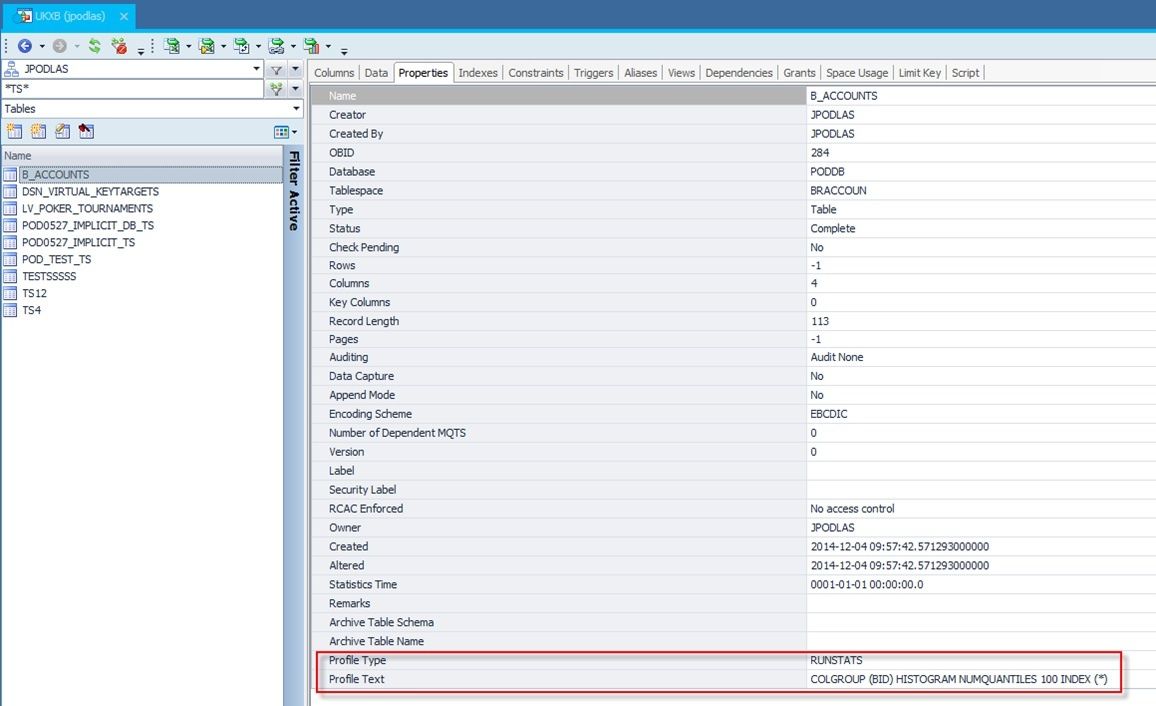Viewport: 1156px width, 706px height.
Task: Select the UKXB (jpodlas) connection tab
Action: (70, 15)
